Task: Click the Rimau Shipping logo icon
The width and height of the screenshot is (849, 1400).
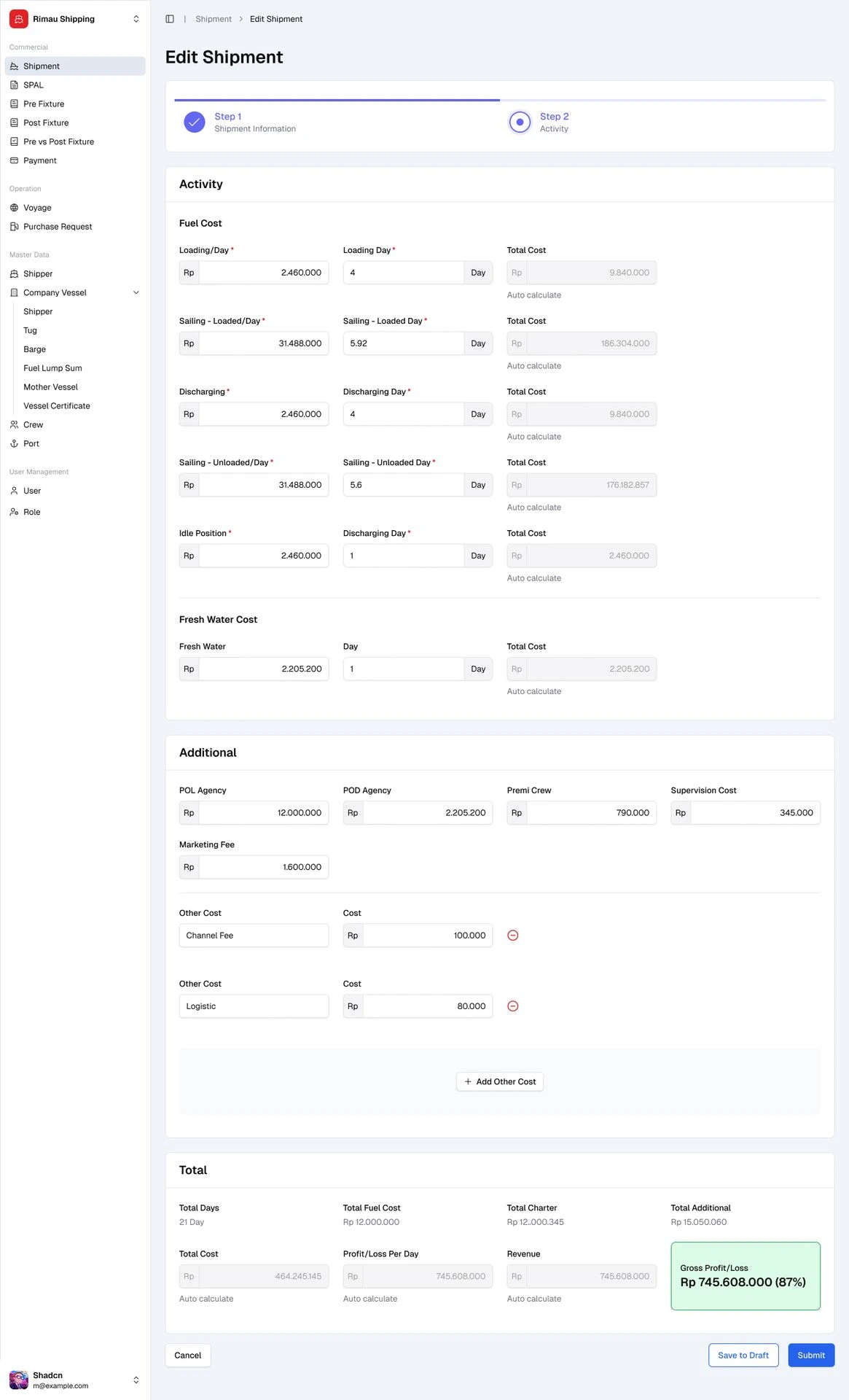Action: 19,19
